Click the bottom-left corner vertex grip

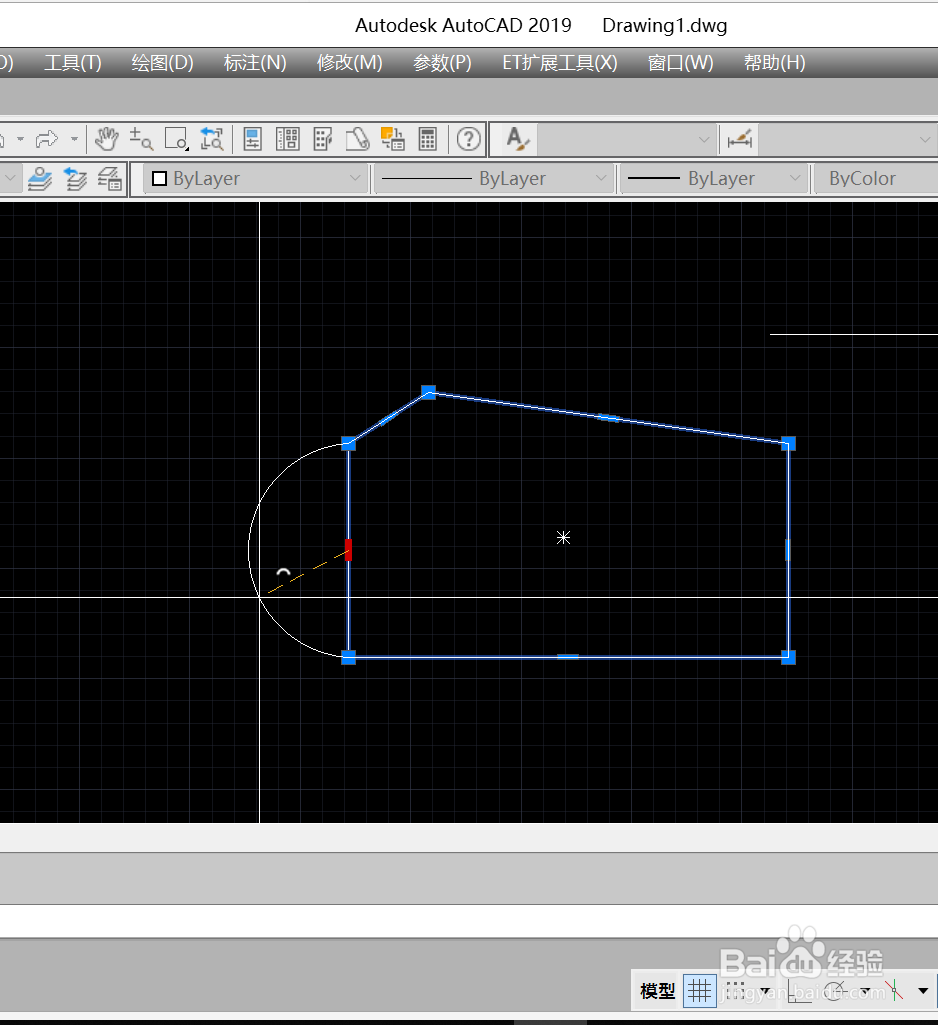pos(348,657)
